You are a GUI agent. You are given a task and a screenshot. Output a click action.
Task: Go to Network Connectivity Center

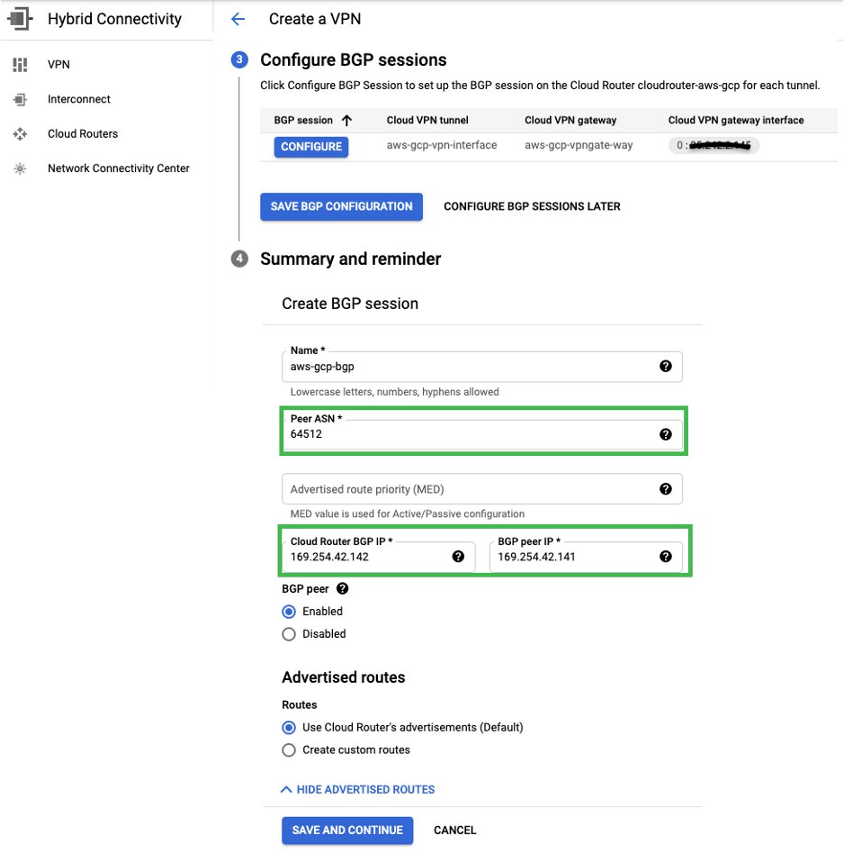click(118, 168)
